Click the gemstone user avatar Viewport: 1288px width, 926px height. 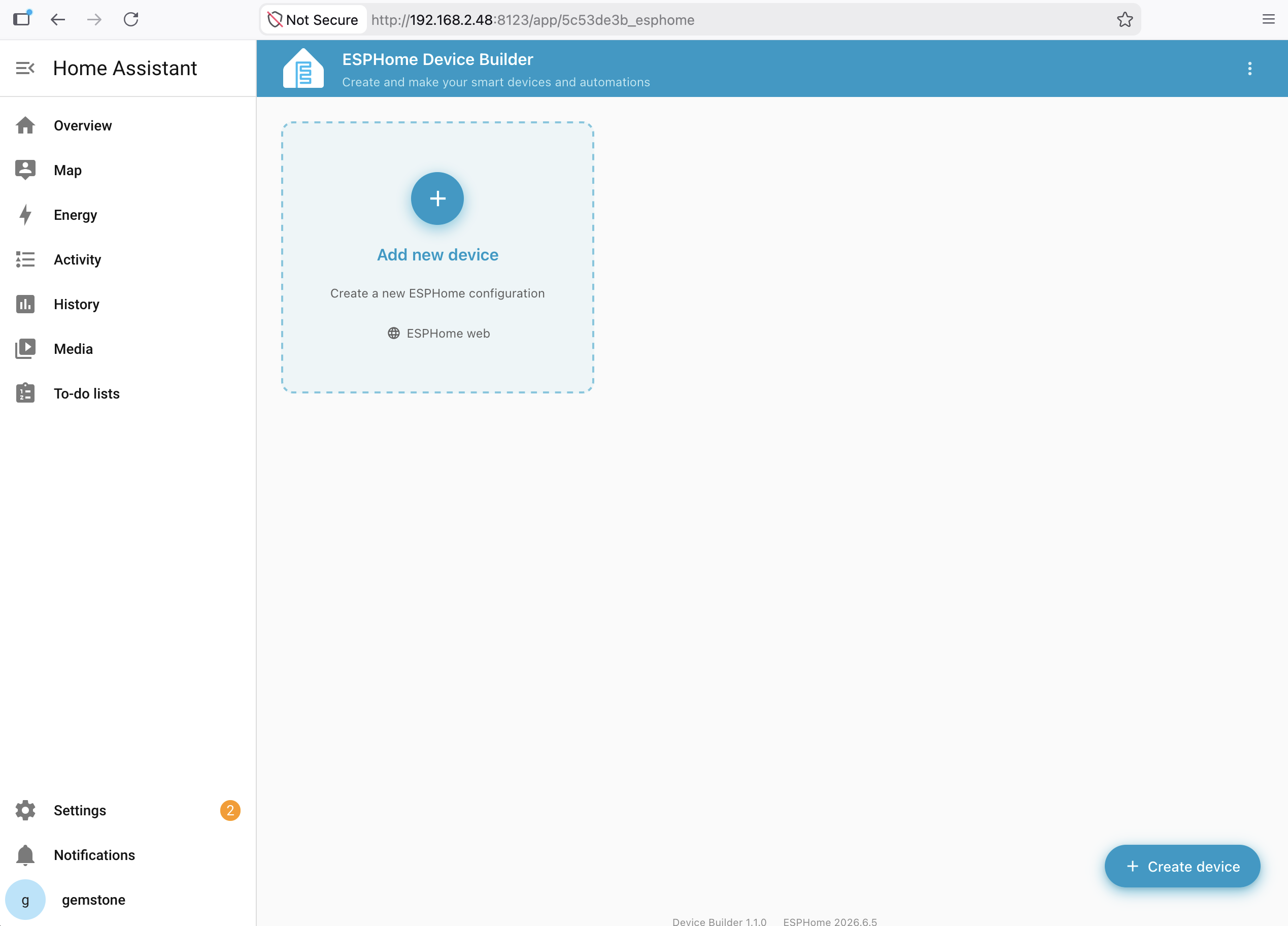tap(25, 900)
